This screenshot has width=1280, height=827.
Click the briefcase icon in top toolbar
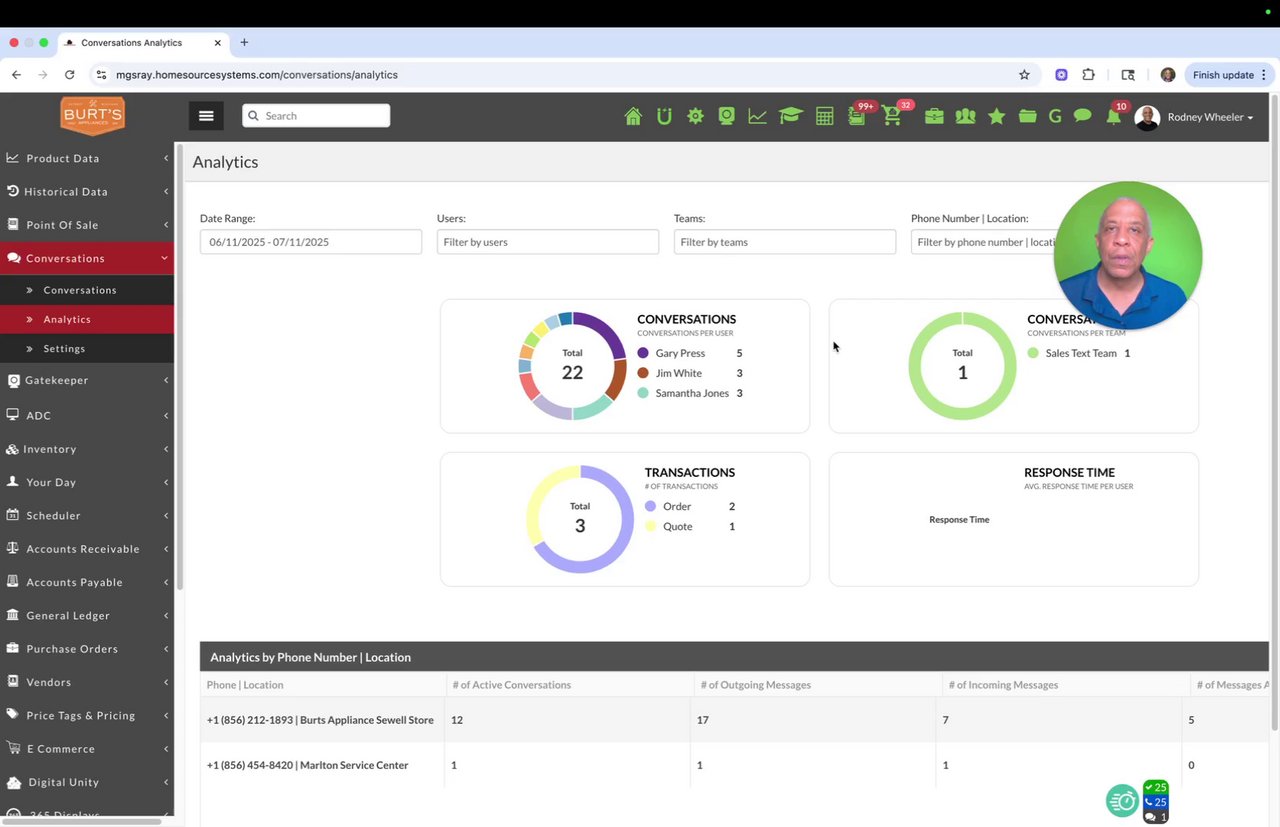coord(934,116)
